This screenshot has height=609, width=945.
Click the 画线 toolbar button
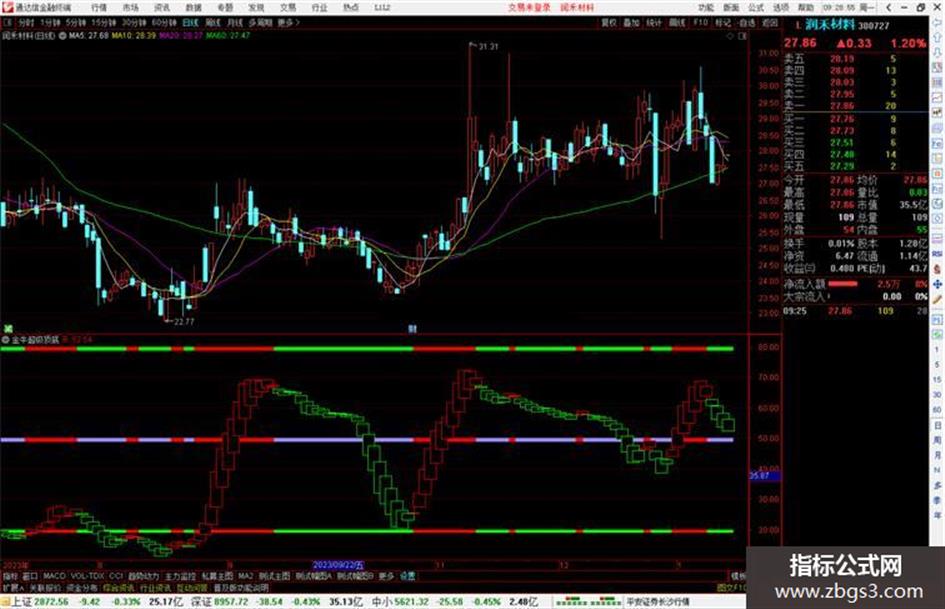677,22
